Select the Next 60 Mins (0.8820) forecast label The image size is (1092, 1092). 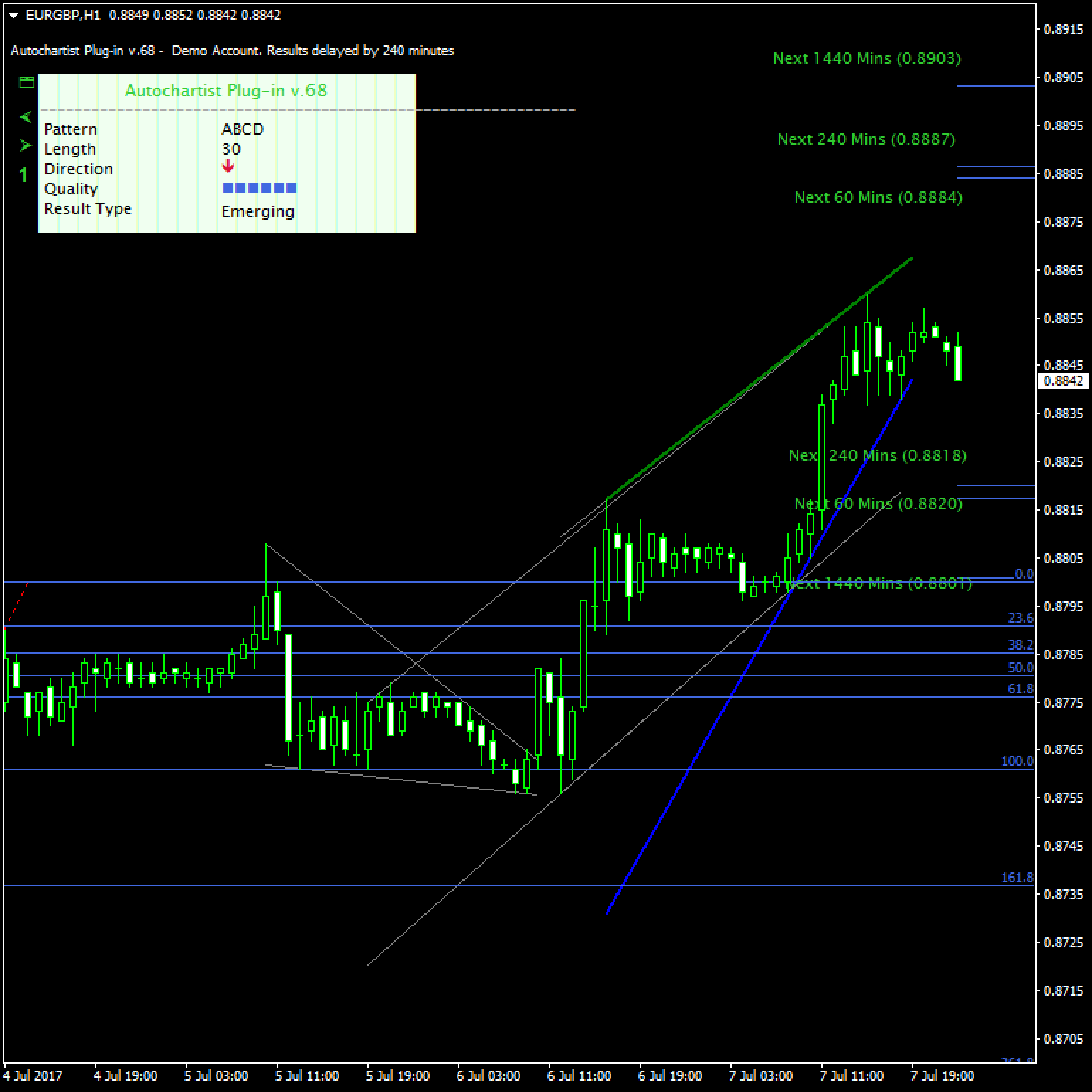coord(878,503)
